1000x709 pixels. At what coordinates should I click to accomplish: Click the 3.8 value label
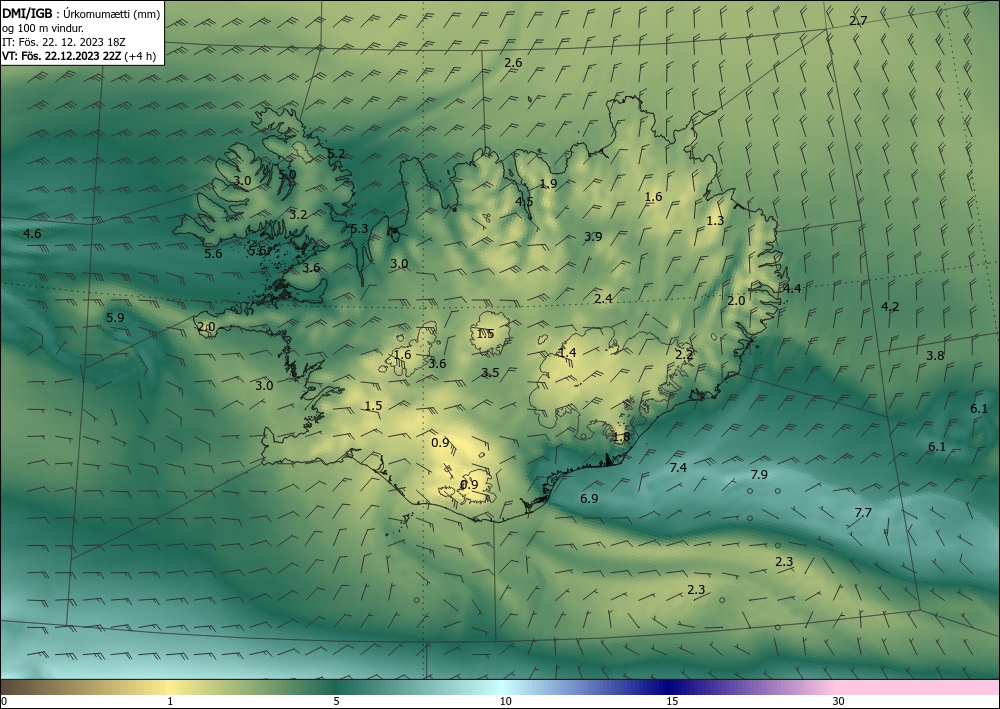coord(935,356)
